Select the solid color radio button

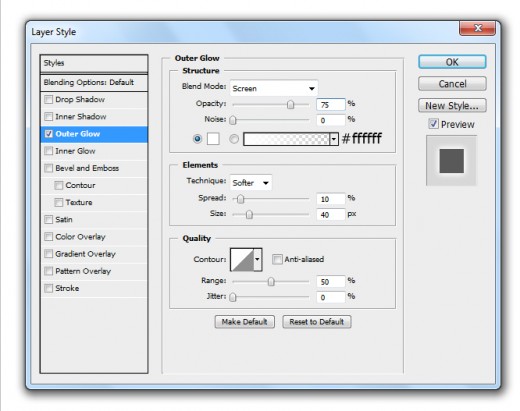pos(197,138)
